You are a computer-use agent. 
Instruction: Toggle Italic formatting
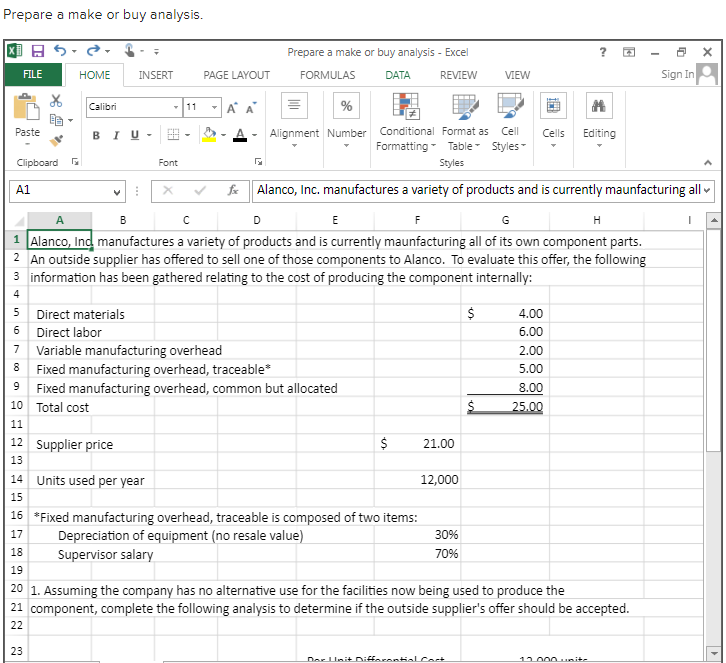[x=116, y=135]
